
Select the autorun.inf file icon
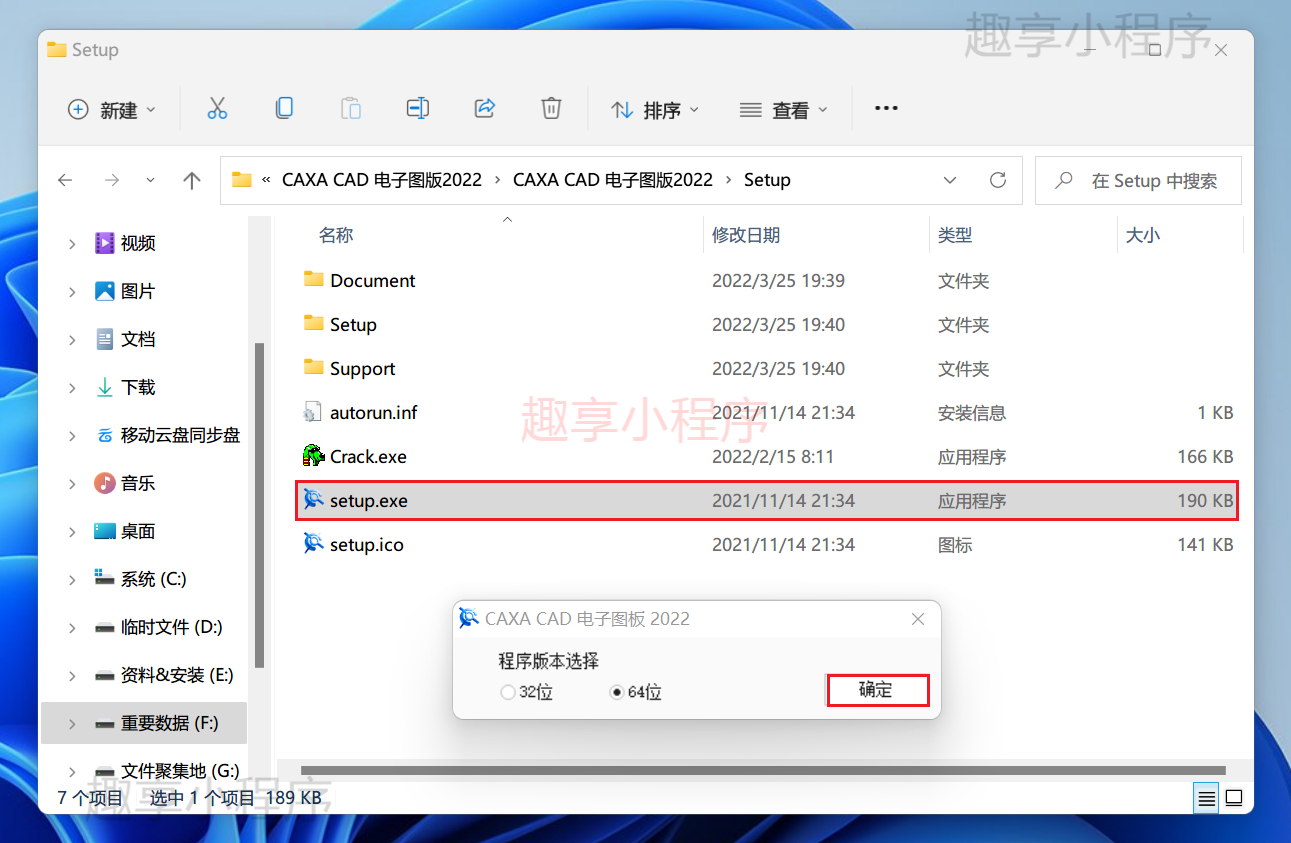click(314, 412)
